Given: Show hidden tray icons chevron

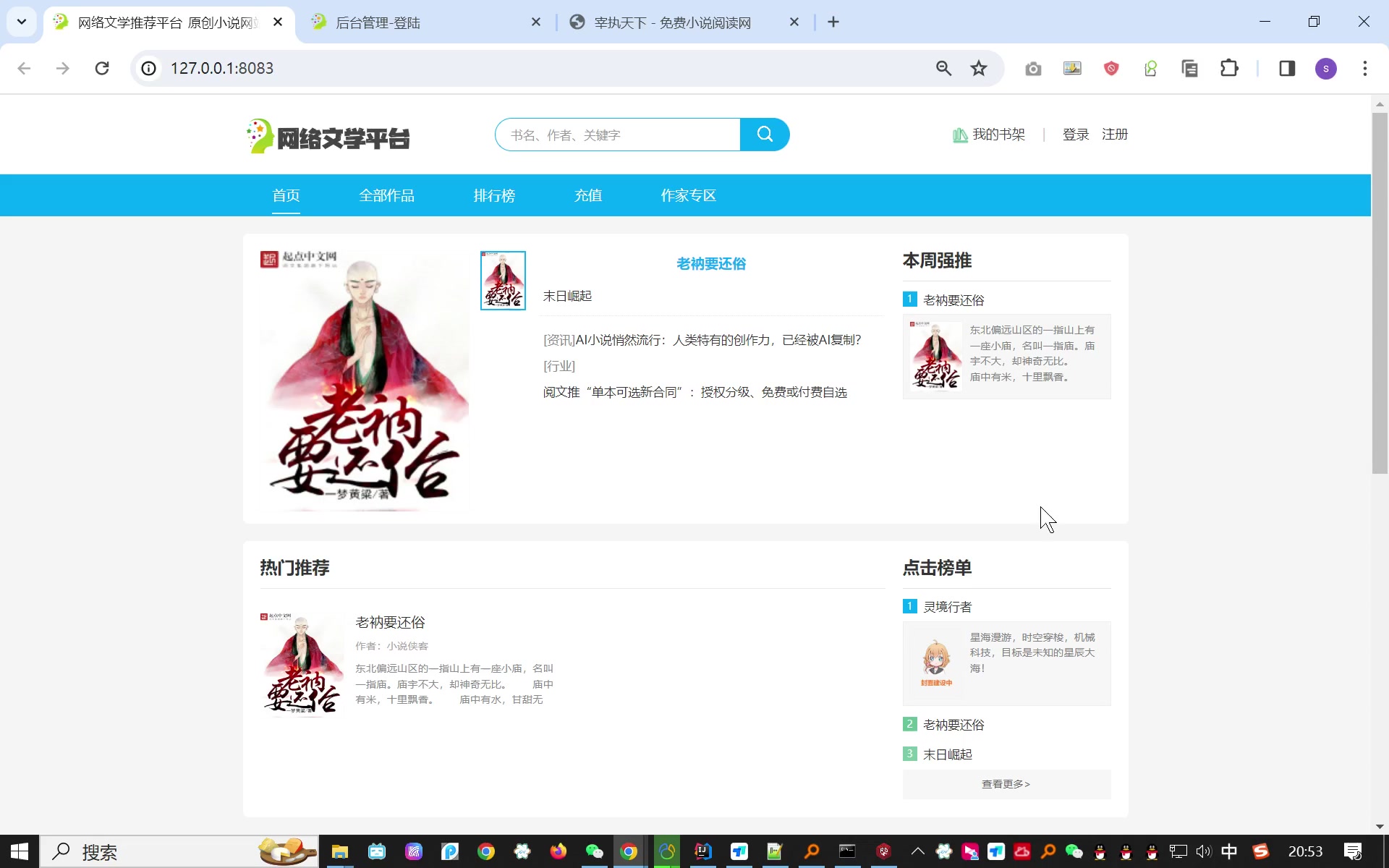Looking at the screenshot, I should tap(917, 851).
